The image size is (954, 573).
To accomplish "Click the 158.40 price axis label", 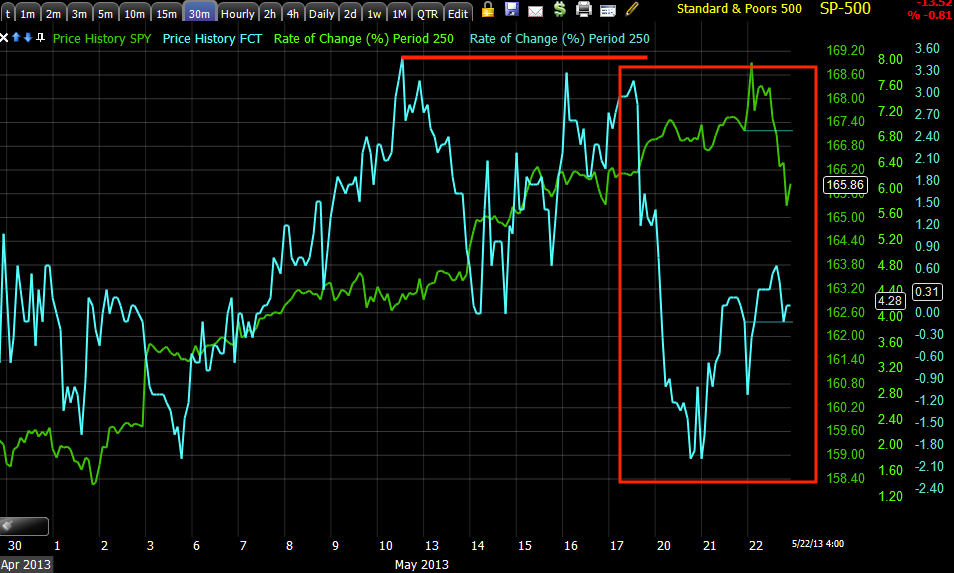I will pos(846,478).
